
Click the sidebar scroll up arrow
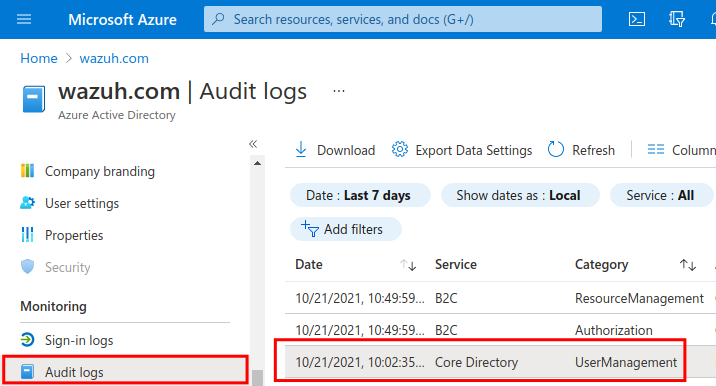[258, 163]
